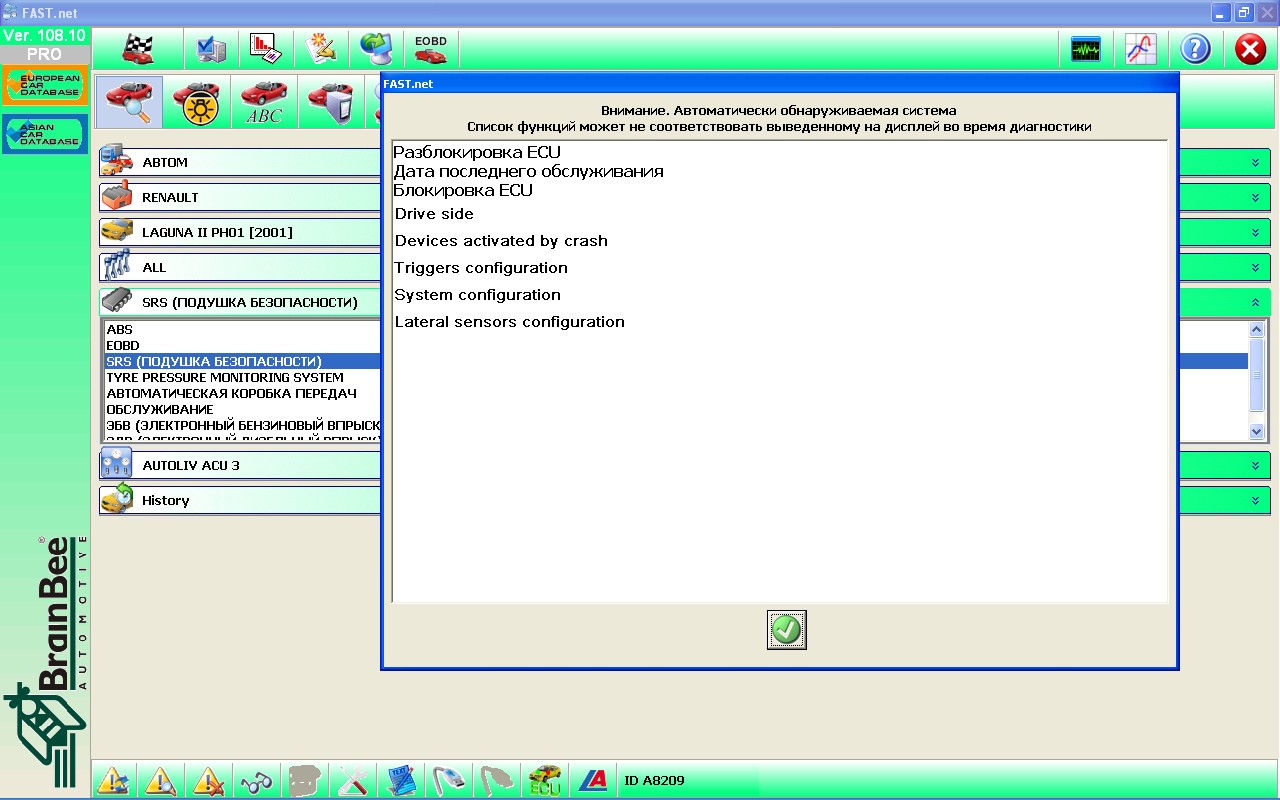Select System configuration in the dialog
This screenshot has height=800, width=1280.
point(478,295)
